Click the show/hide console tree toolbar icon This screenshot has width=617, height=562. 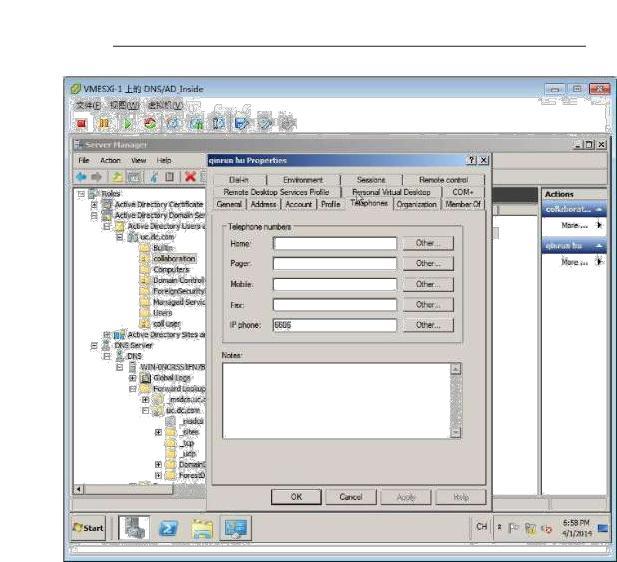(134, 177)
